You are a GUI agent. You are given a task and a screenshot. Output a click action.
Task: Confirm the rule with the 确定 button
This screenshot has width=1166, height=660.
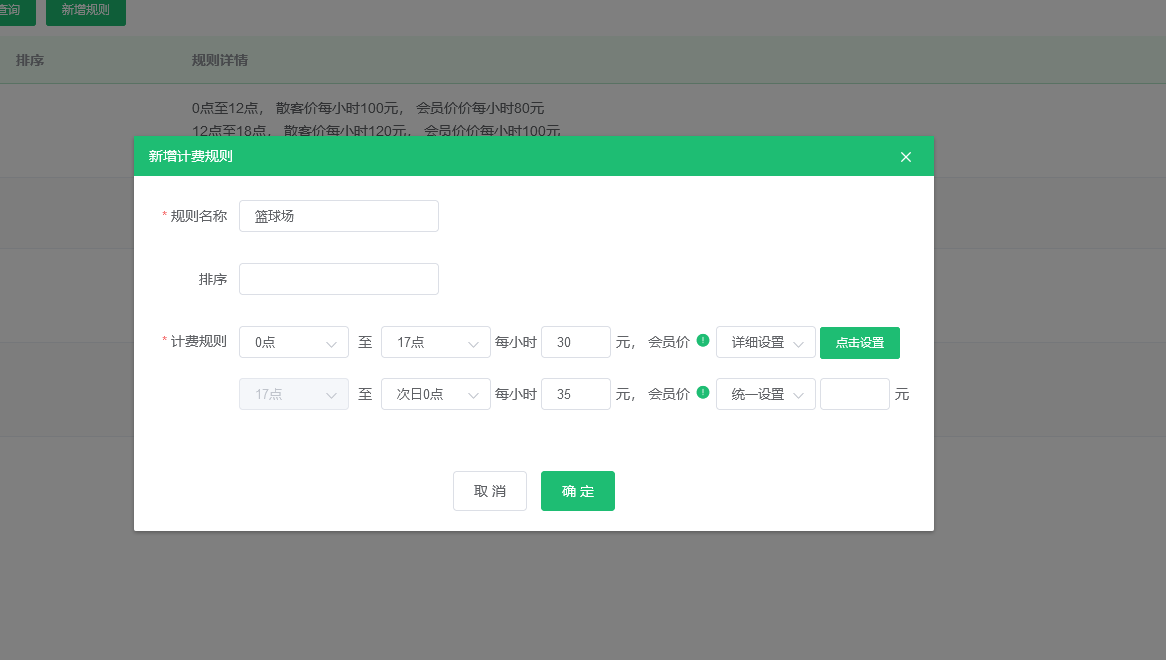(578, 491)
